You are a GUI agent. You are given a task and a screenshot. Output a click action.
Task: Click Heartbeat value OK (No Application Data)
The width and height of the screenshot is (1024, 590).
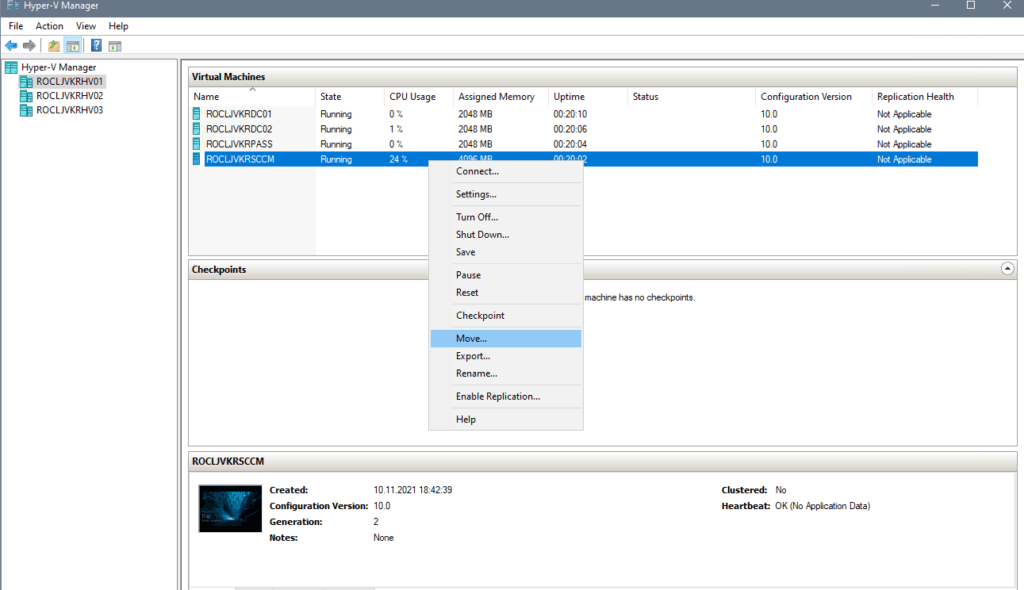coord(822,506)
